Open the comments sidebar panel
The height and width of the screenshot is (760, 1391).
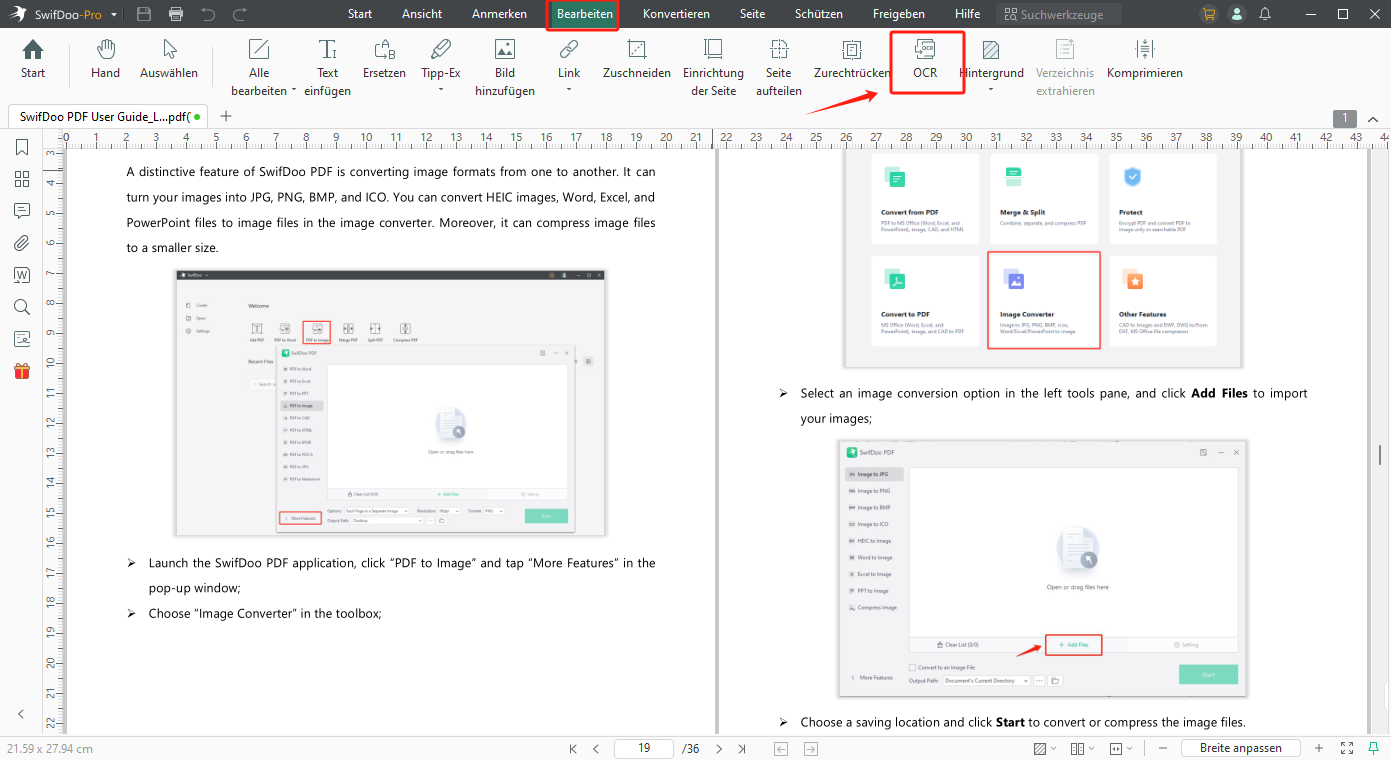coord(22,211)
